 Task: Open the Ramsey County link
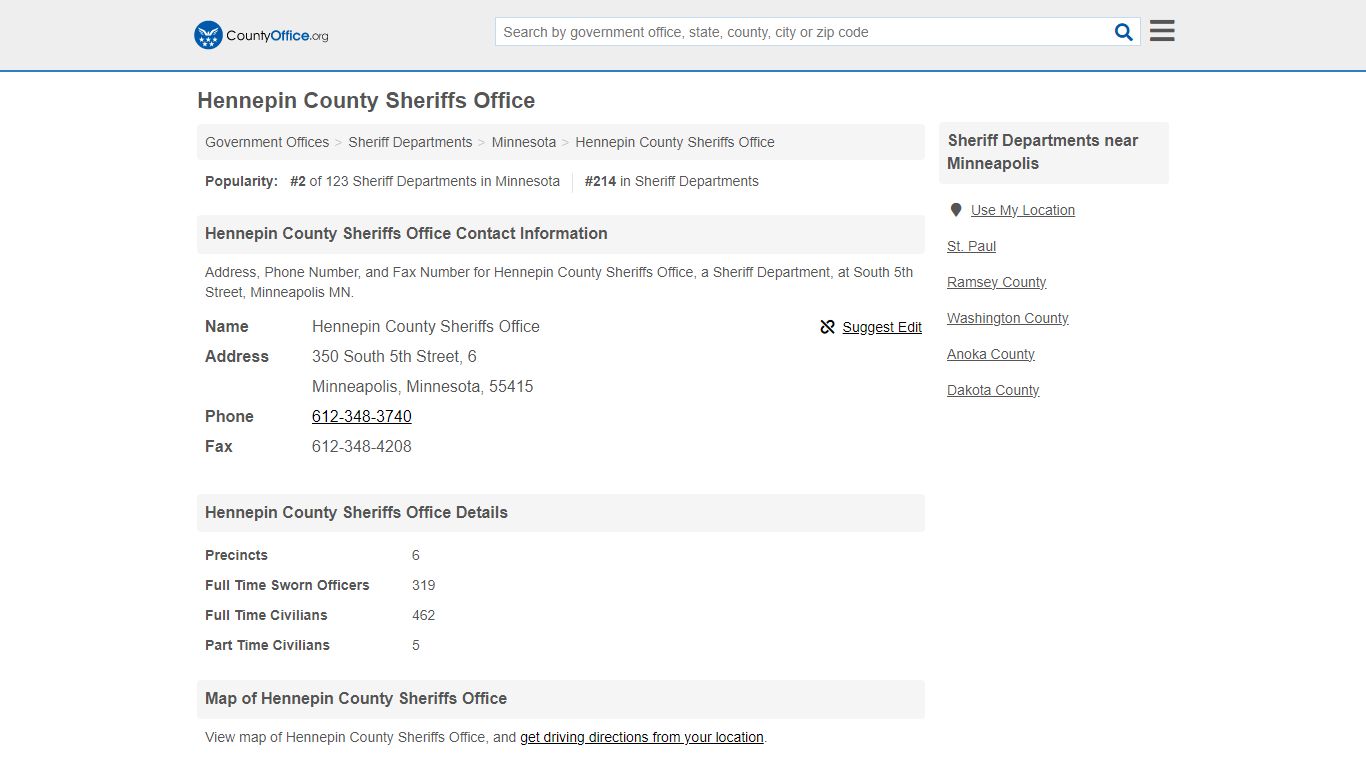tap(996, 282)
